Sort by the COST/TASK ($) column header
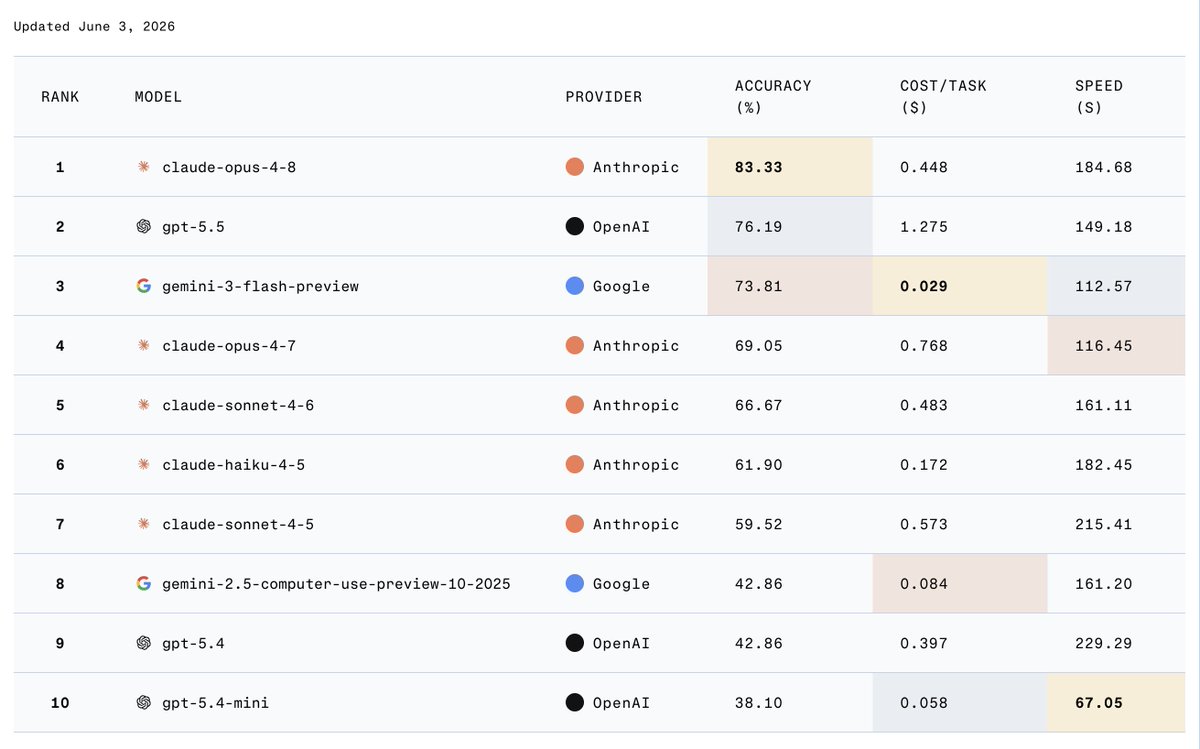The height and width of the screenshot is (749, 1200). coord(943,97)
